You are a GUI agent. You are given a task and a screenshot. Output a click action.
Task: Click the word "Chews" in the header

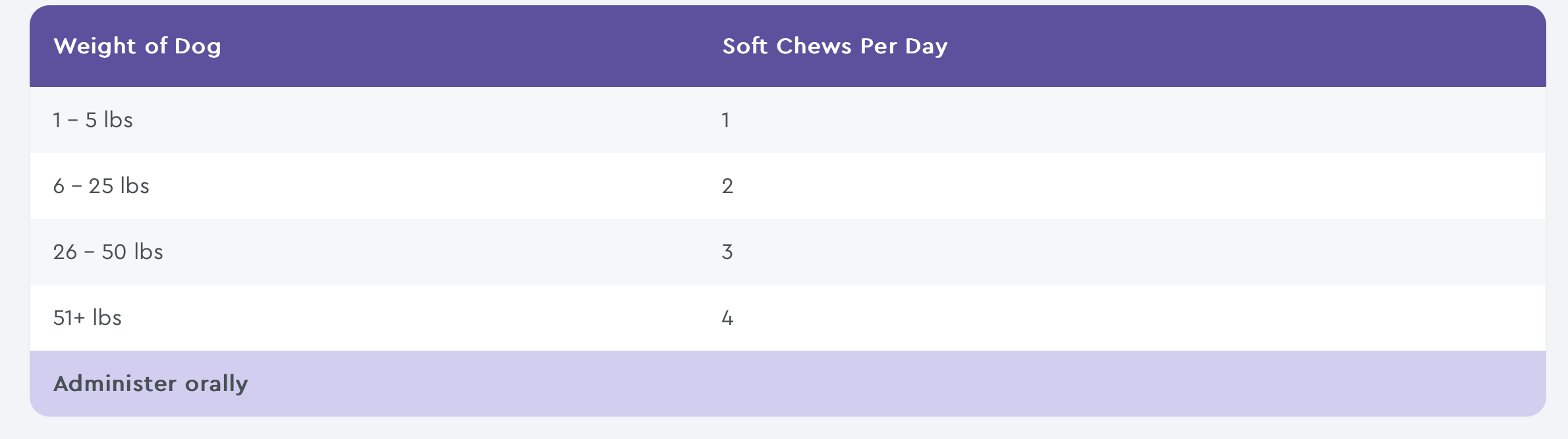[x=814, y=46]
